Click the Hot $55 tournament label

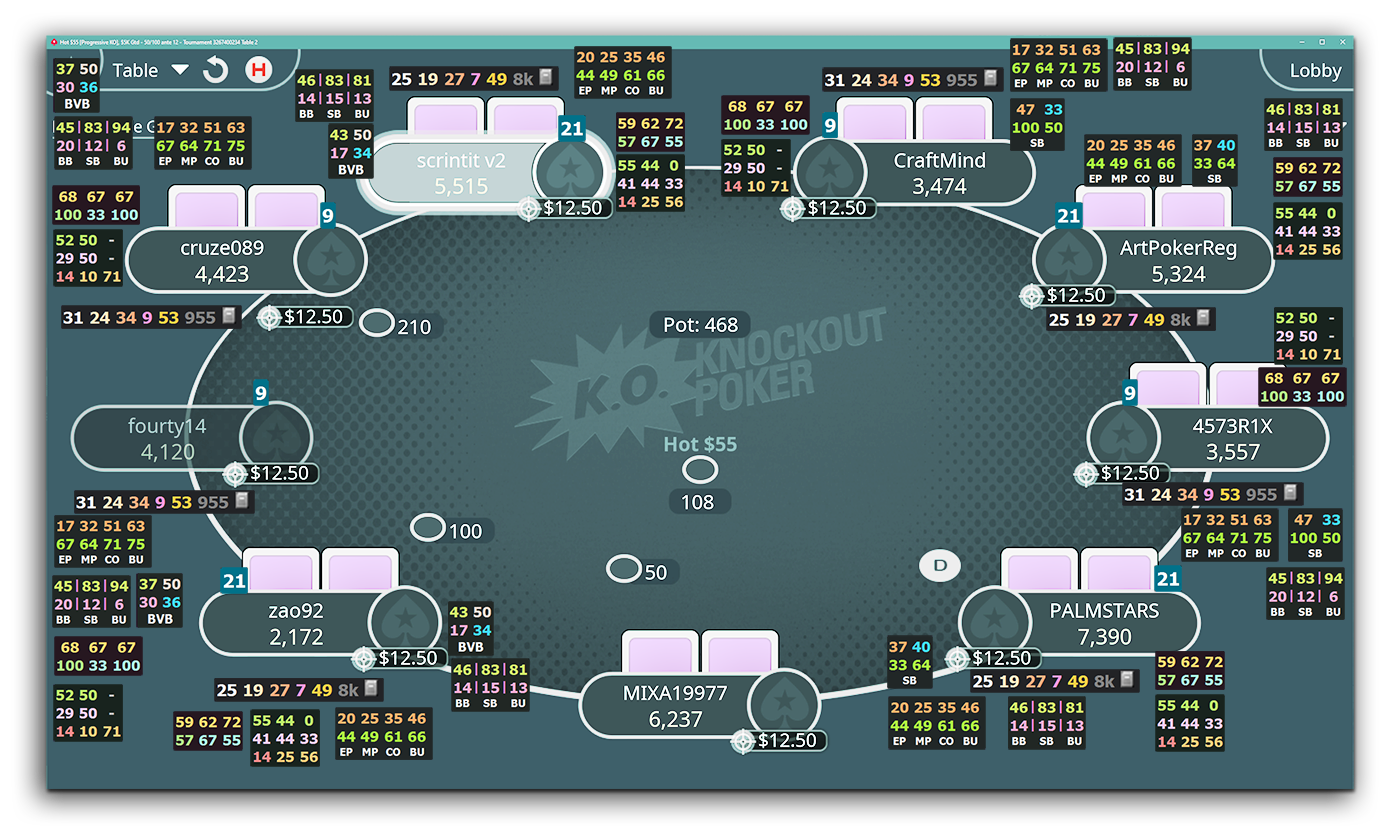pyautogui.click(x=700, y=444)
